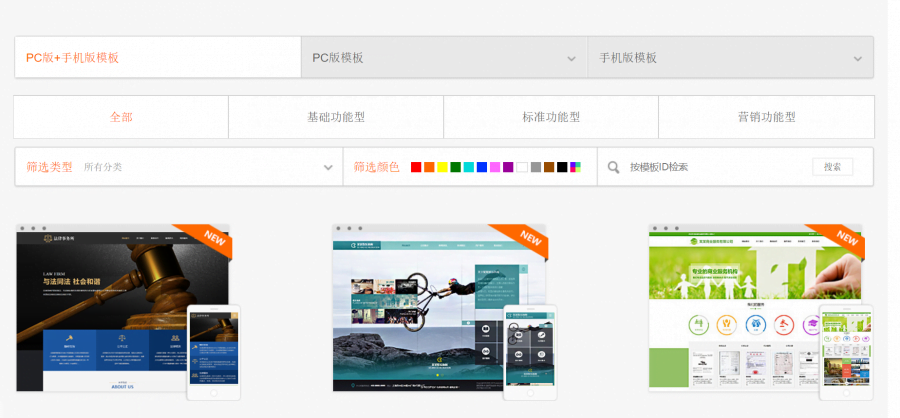
Task: Click the magnifier search icon
Action: coord(614,167)
